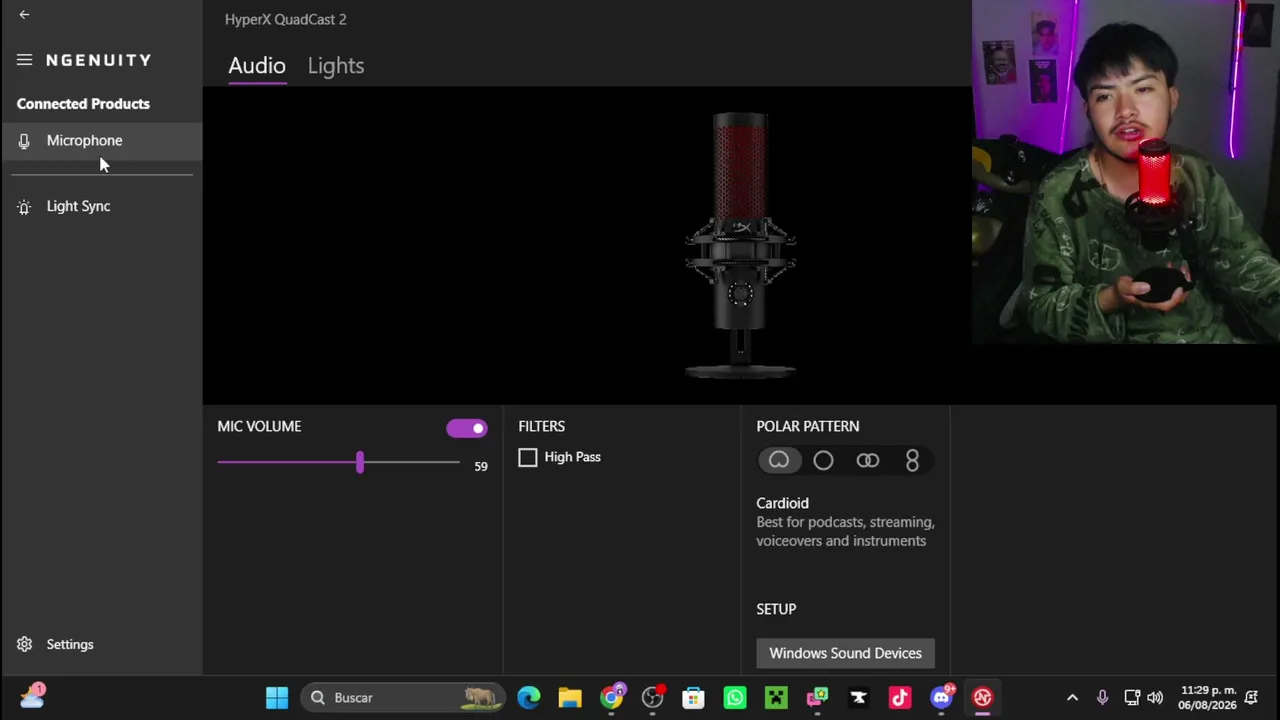This screenshot has height=720, width=1280.
Task: Click the Connected Products heading
Action: [x=83, y=104]
